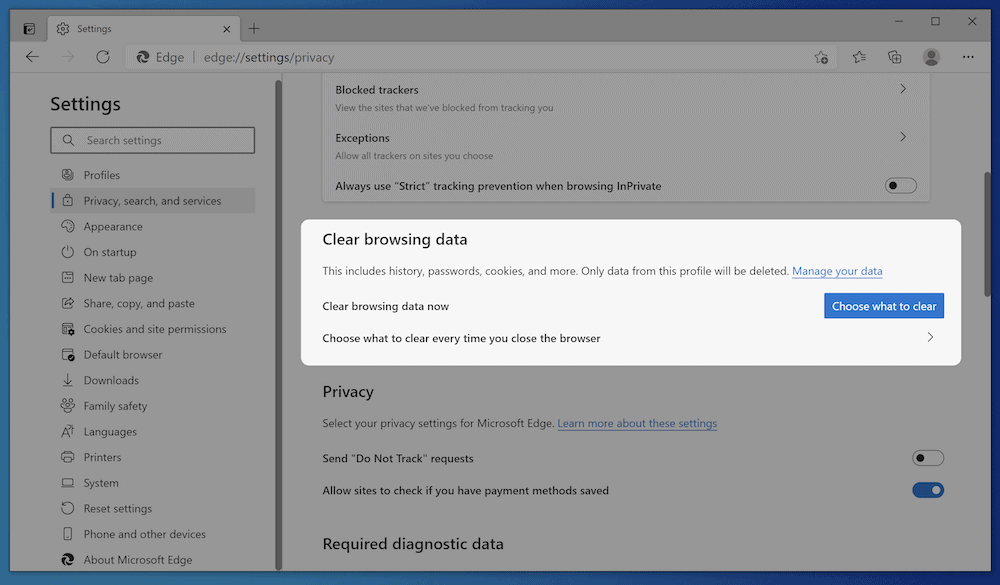Open the Manage your data link
The height and width of the screenshot is (585, 1000).
837,271
